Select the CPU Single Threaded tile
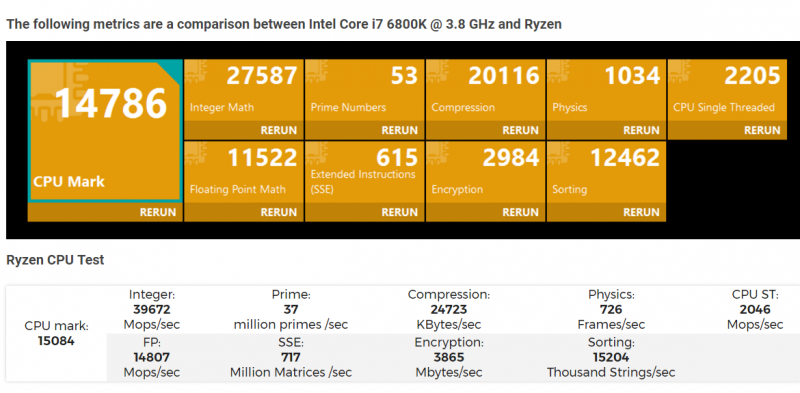The height and width of the screenshot is (393, 800). pyautogui.click(x=727, y=90)
